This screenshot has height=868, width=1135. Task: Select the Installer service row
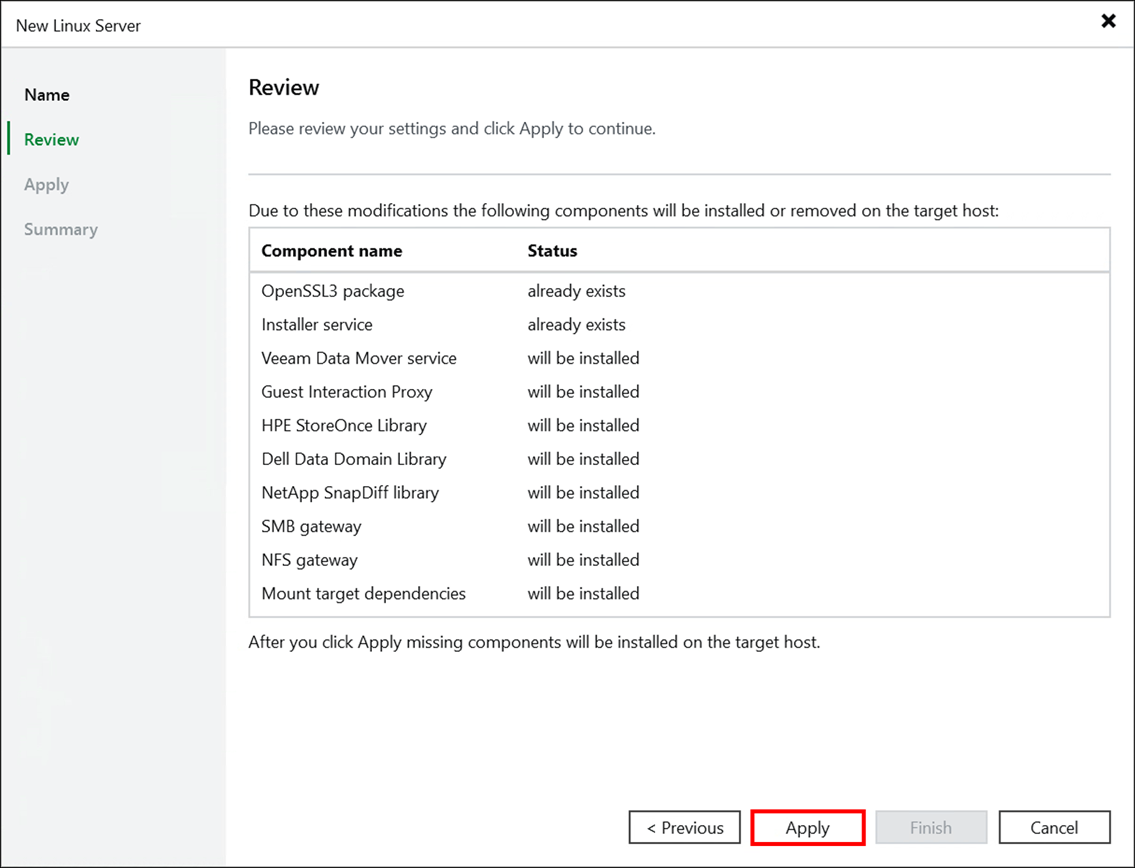pyautogui.click(x=450, y=324)
